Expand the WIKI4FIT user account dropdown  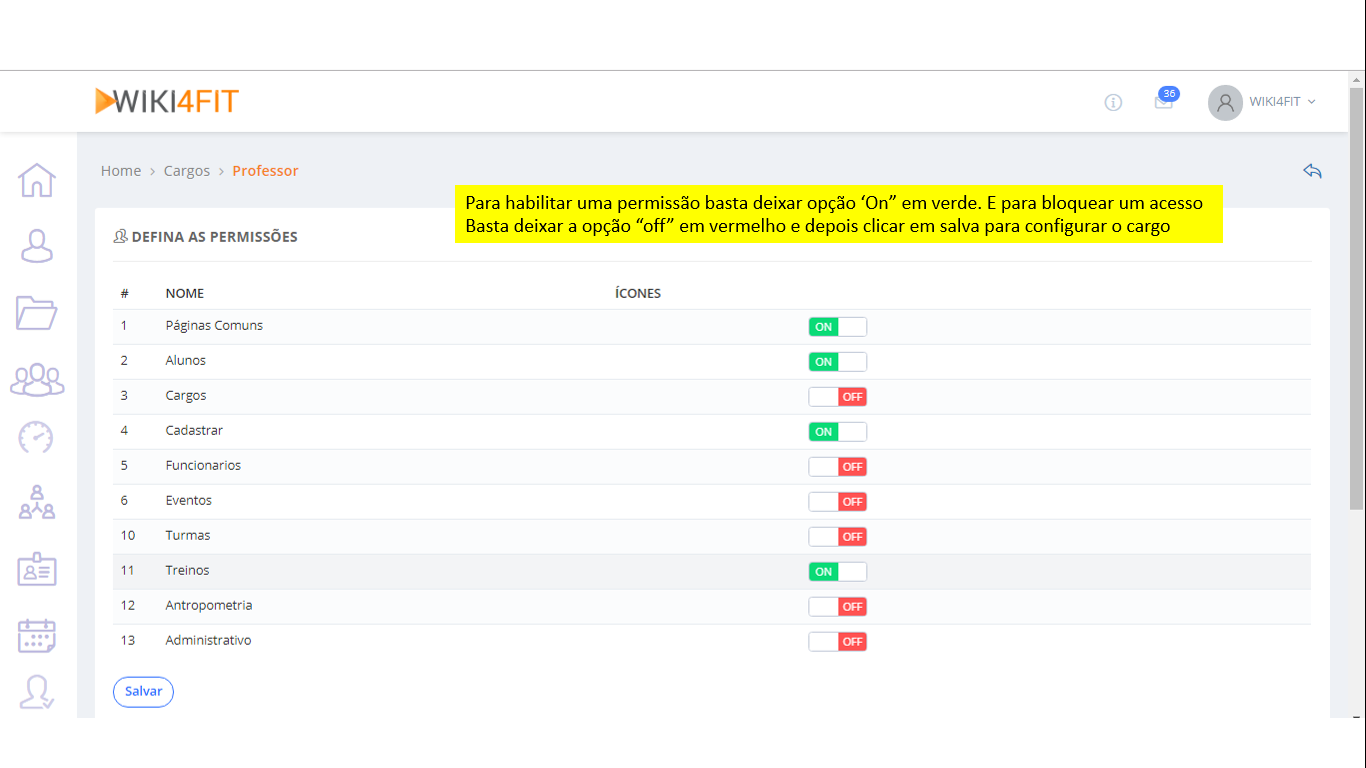[1263, 102]
